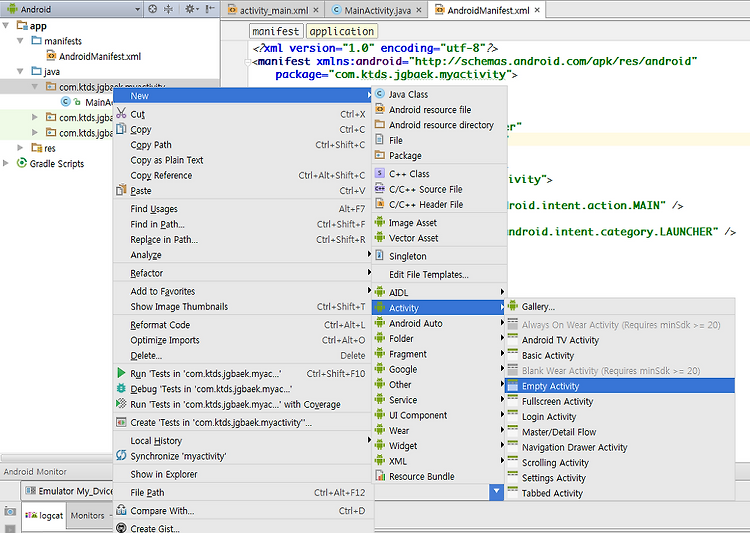Collapse the manifests folder
The image size is (750, 533).
point(20,41)
